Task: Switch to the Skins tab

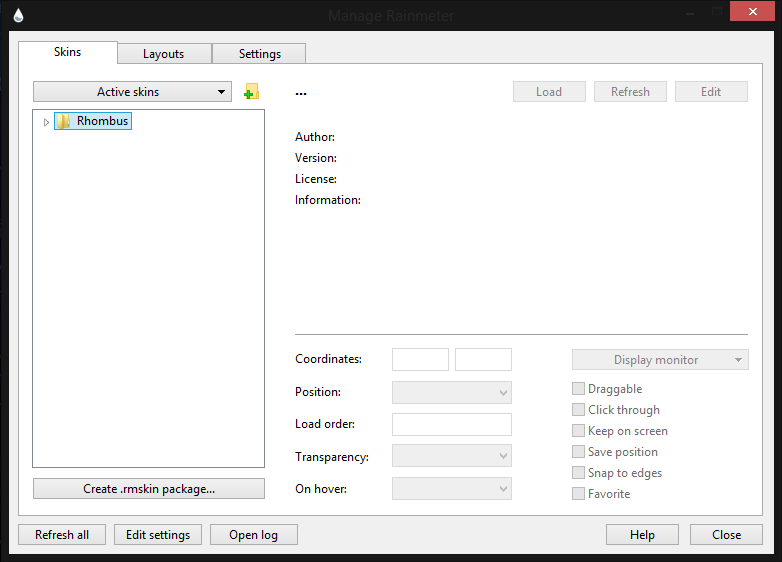Action: (x=67, y=52)
